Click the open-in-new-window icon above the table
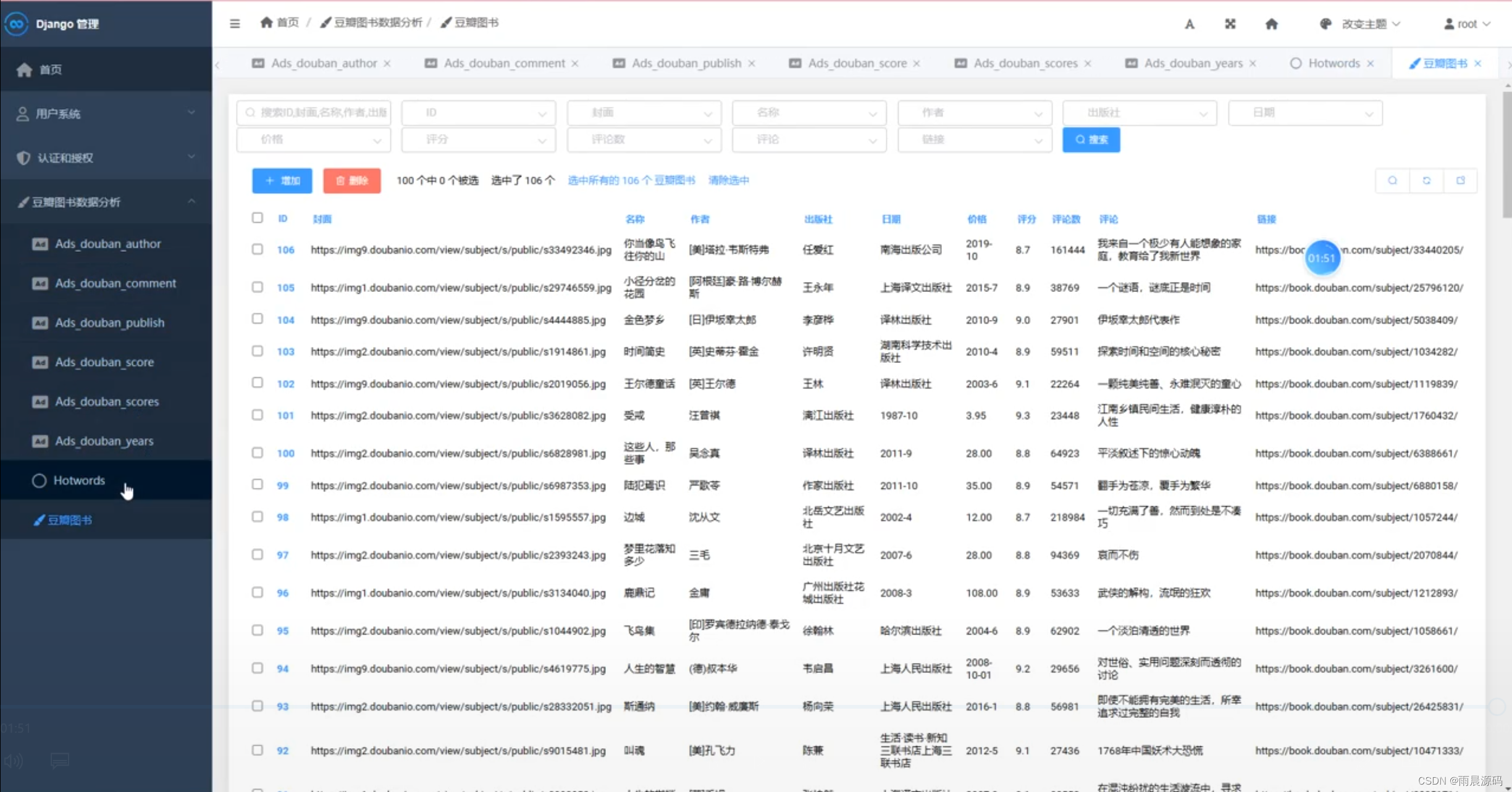Screen dimensions: 1512x792 coord(1460,180)
